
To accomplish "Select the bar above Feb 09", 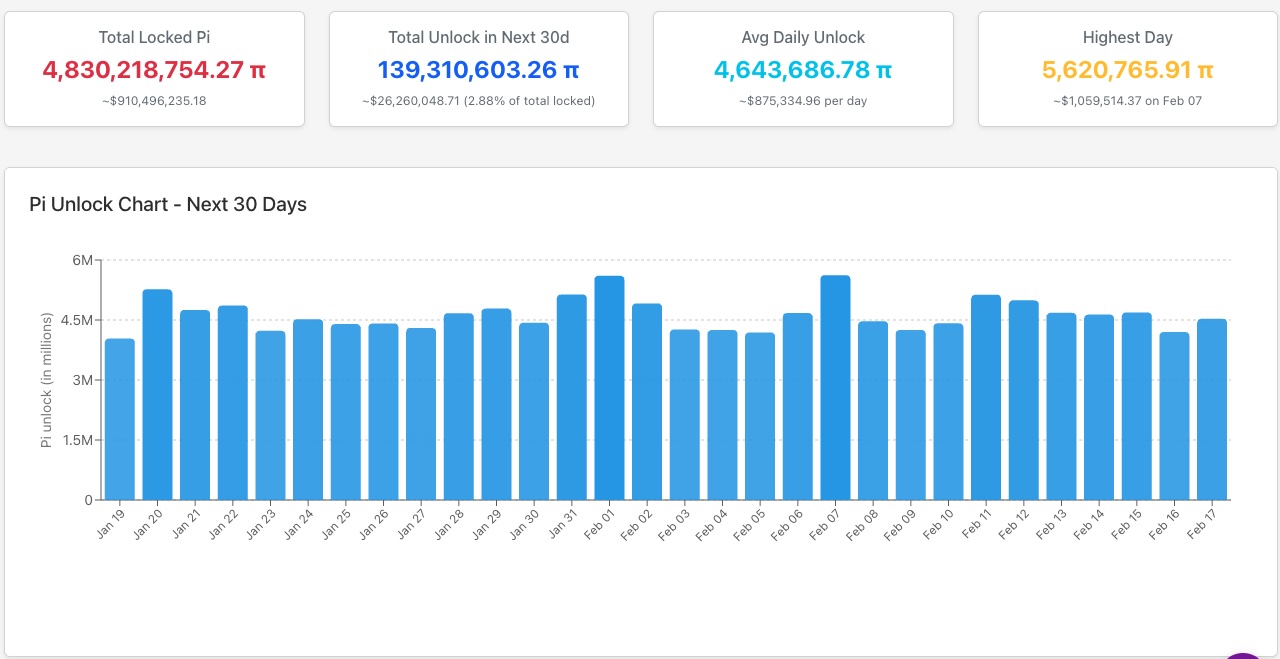I will pos(911,415).
